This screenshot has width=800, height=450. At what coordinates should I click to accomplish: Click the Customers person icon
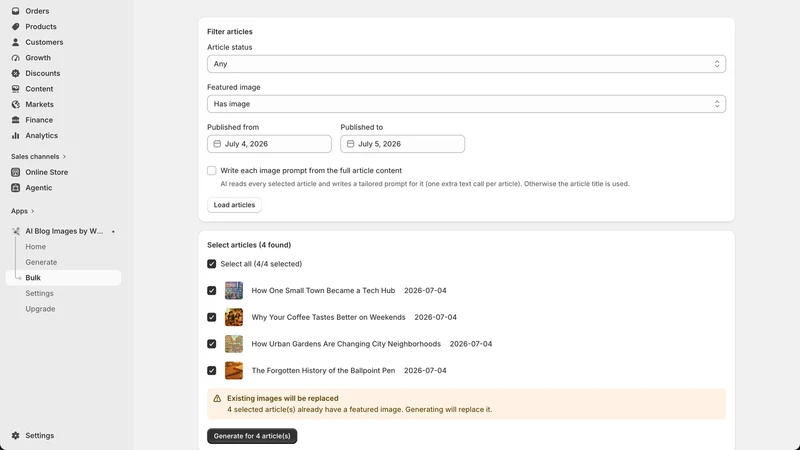click(x=15, y=42)
